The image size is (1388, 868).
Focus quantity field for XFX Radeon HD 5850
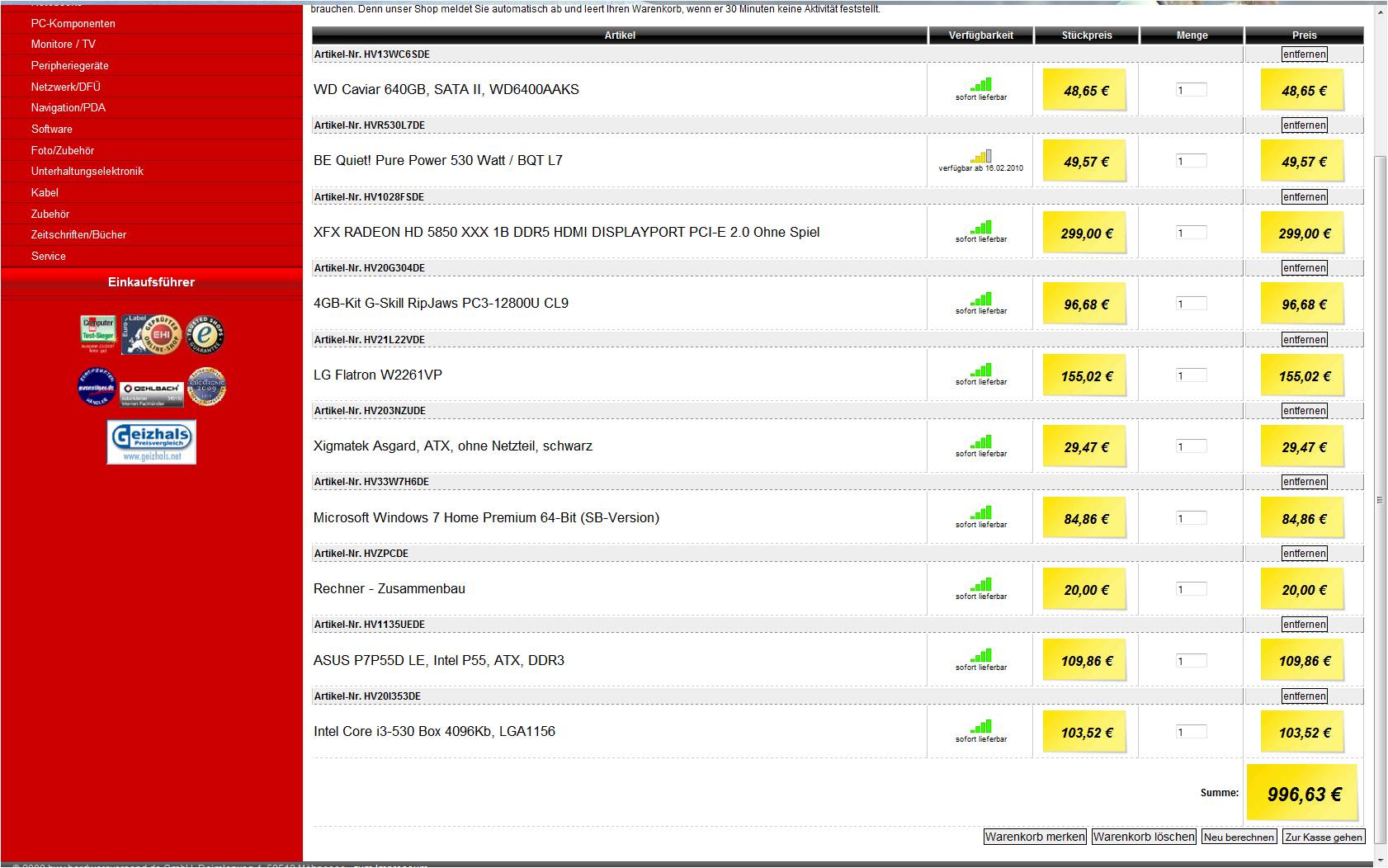click(1192, 233)
